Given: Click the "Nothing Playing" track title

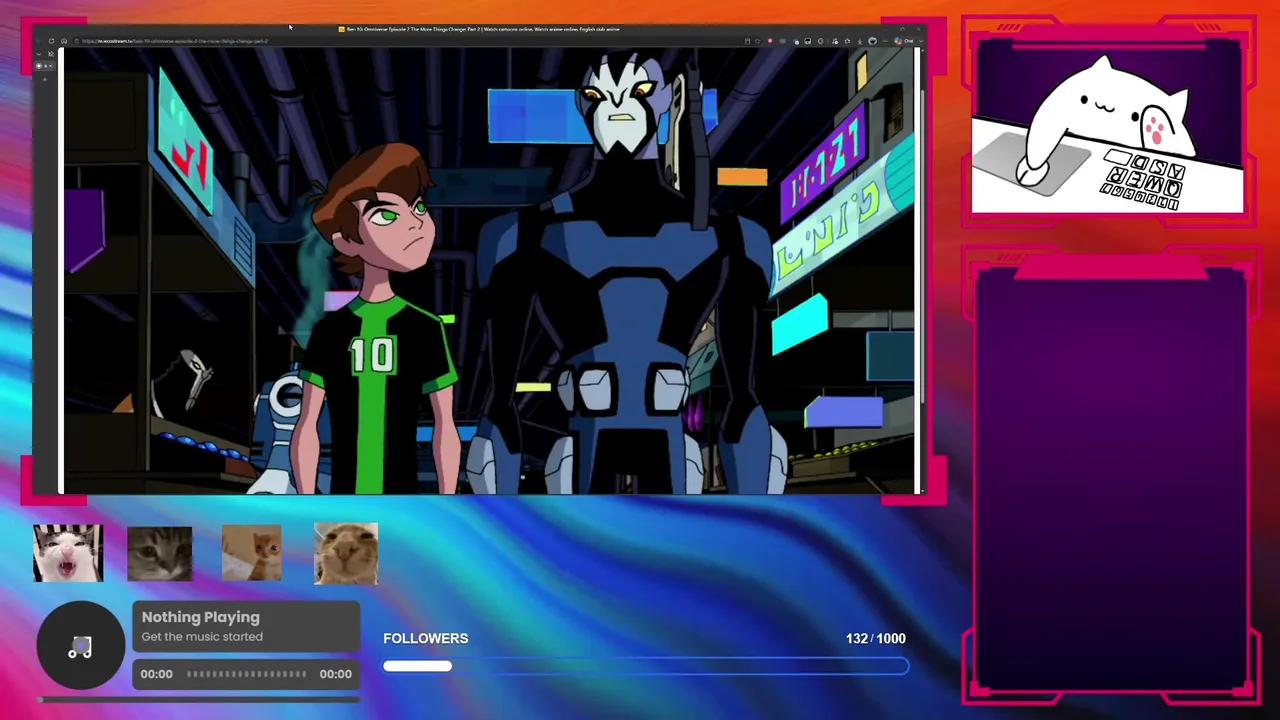Looking at the screenshot, I should (200, 617).
